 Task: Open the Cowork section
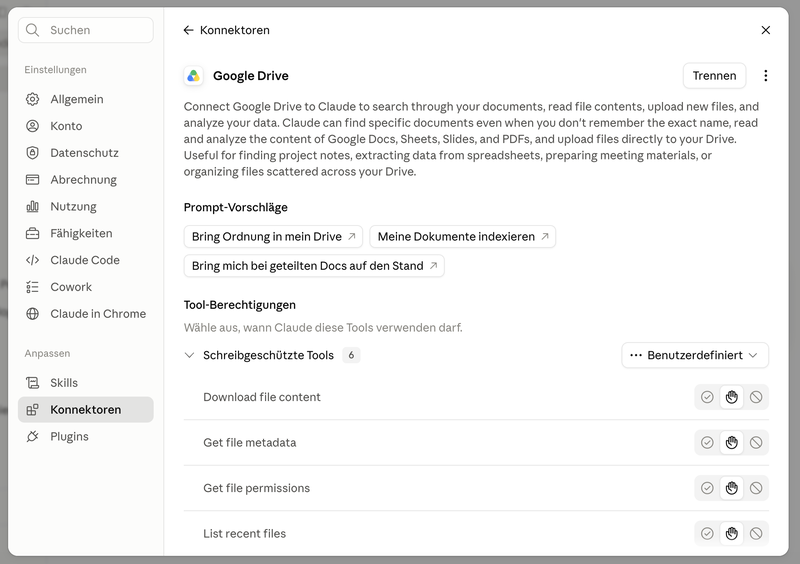[x=86, y=287]
